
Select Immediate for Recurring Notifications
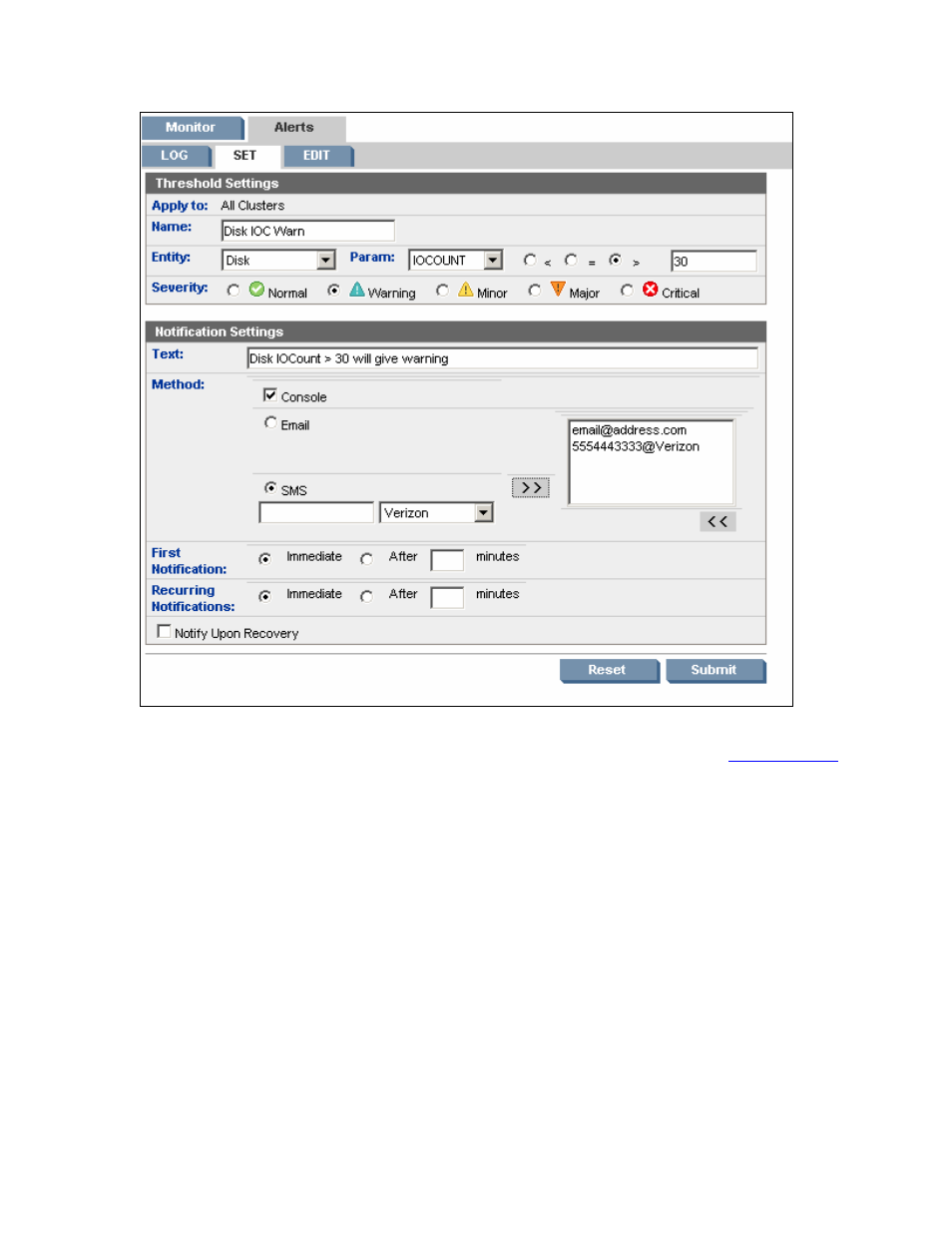264,596
